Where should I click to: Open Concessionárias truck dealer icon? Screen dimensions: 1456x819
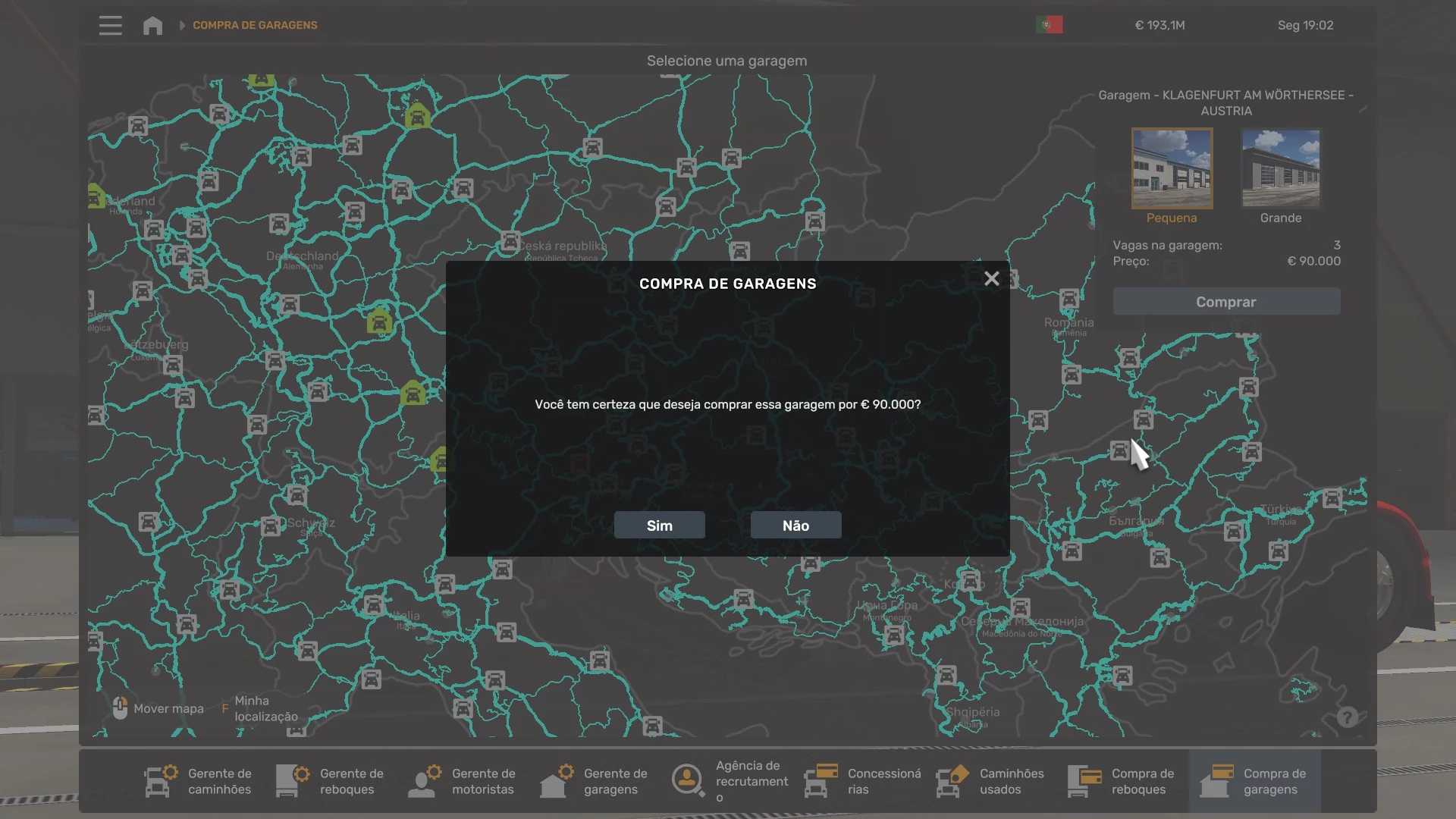pyautogui.click(x=821, y=781)
